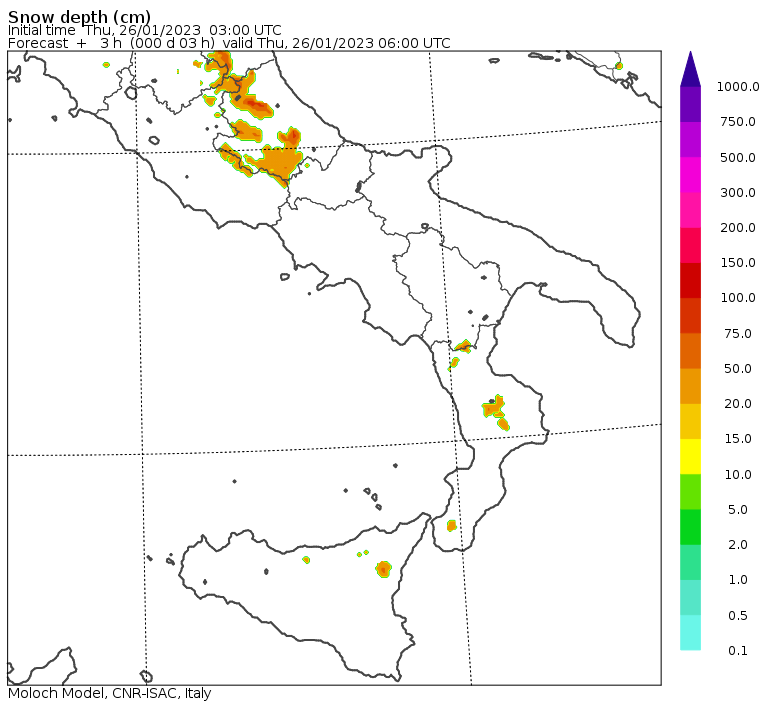Image resolution: width=760 pixels, height=707 pixels.
Task: Click the "Initial time" line with 03:00 UTC
Action: [x=144, y=30]
